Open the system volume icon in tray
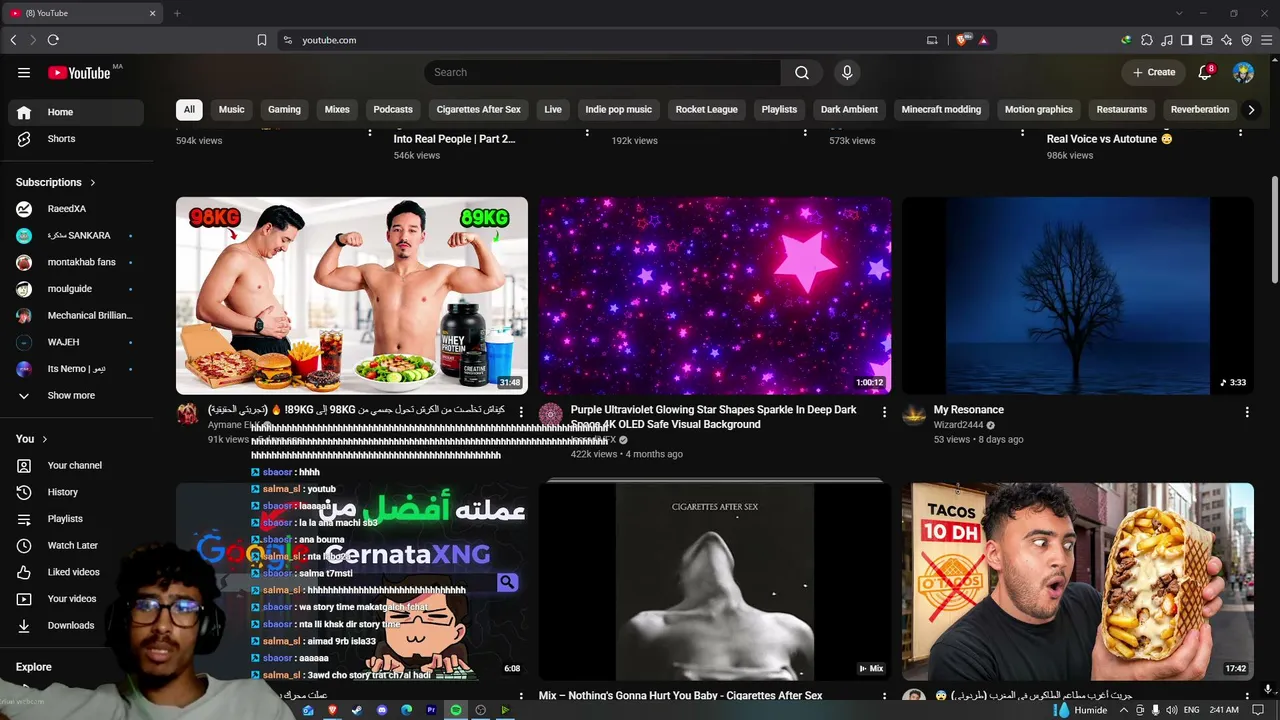 (1171, 710)
